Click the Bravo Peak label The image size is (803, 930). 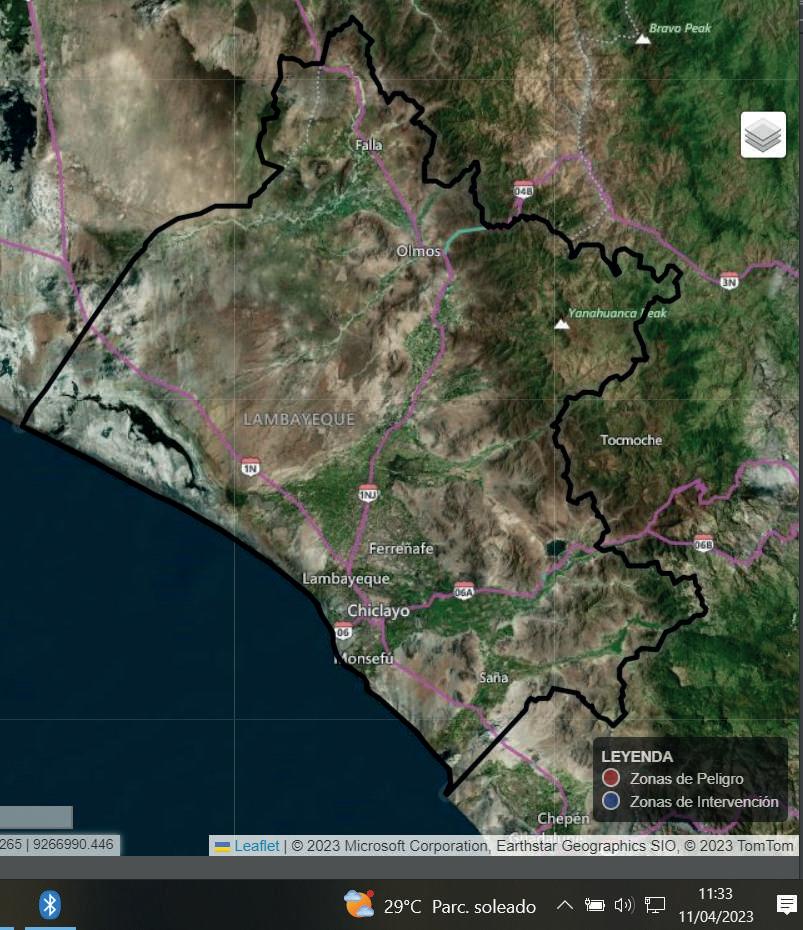coord(680,28)
